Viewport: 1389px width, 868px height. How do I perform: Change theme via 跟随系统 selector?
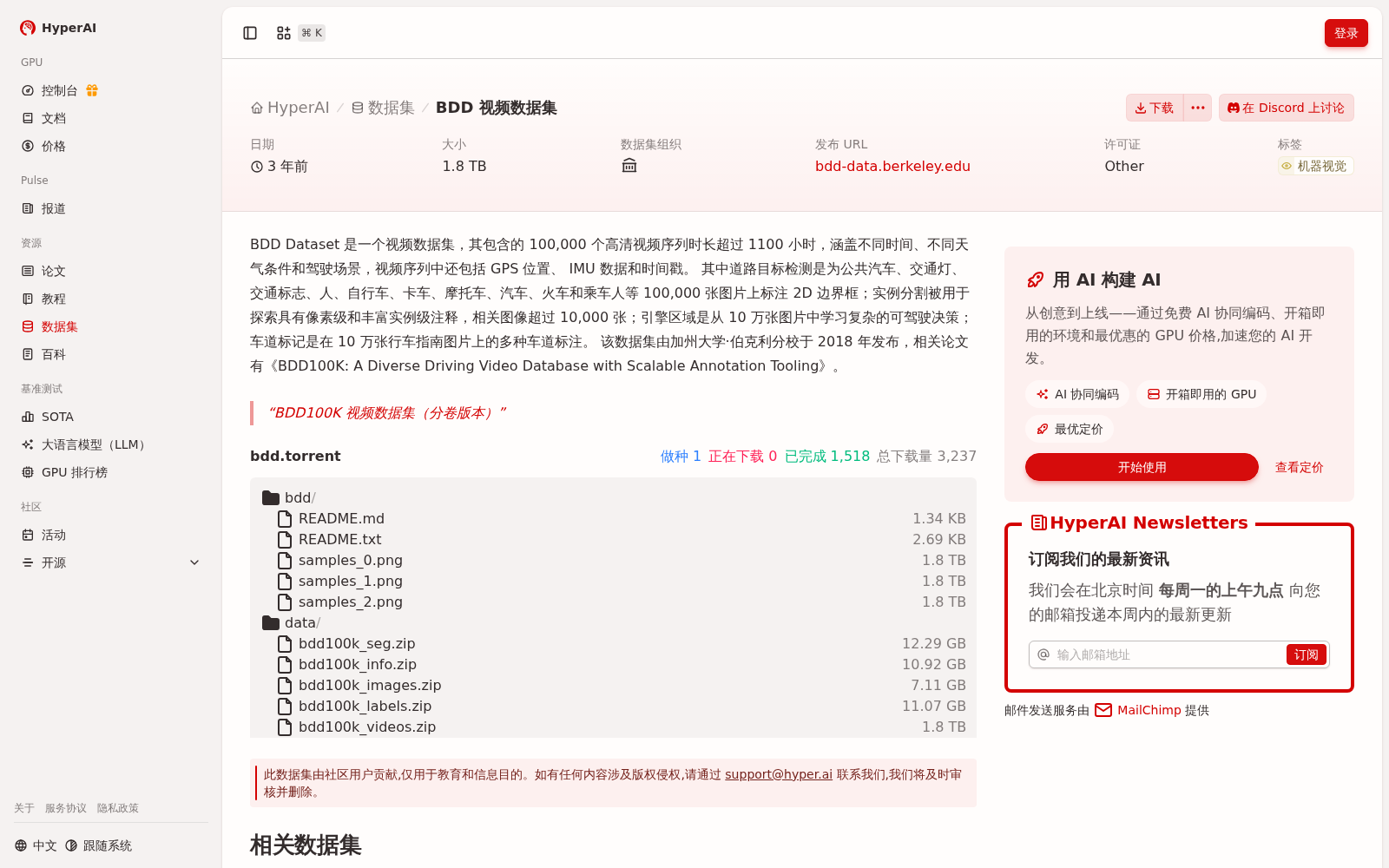pos(98,845)
